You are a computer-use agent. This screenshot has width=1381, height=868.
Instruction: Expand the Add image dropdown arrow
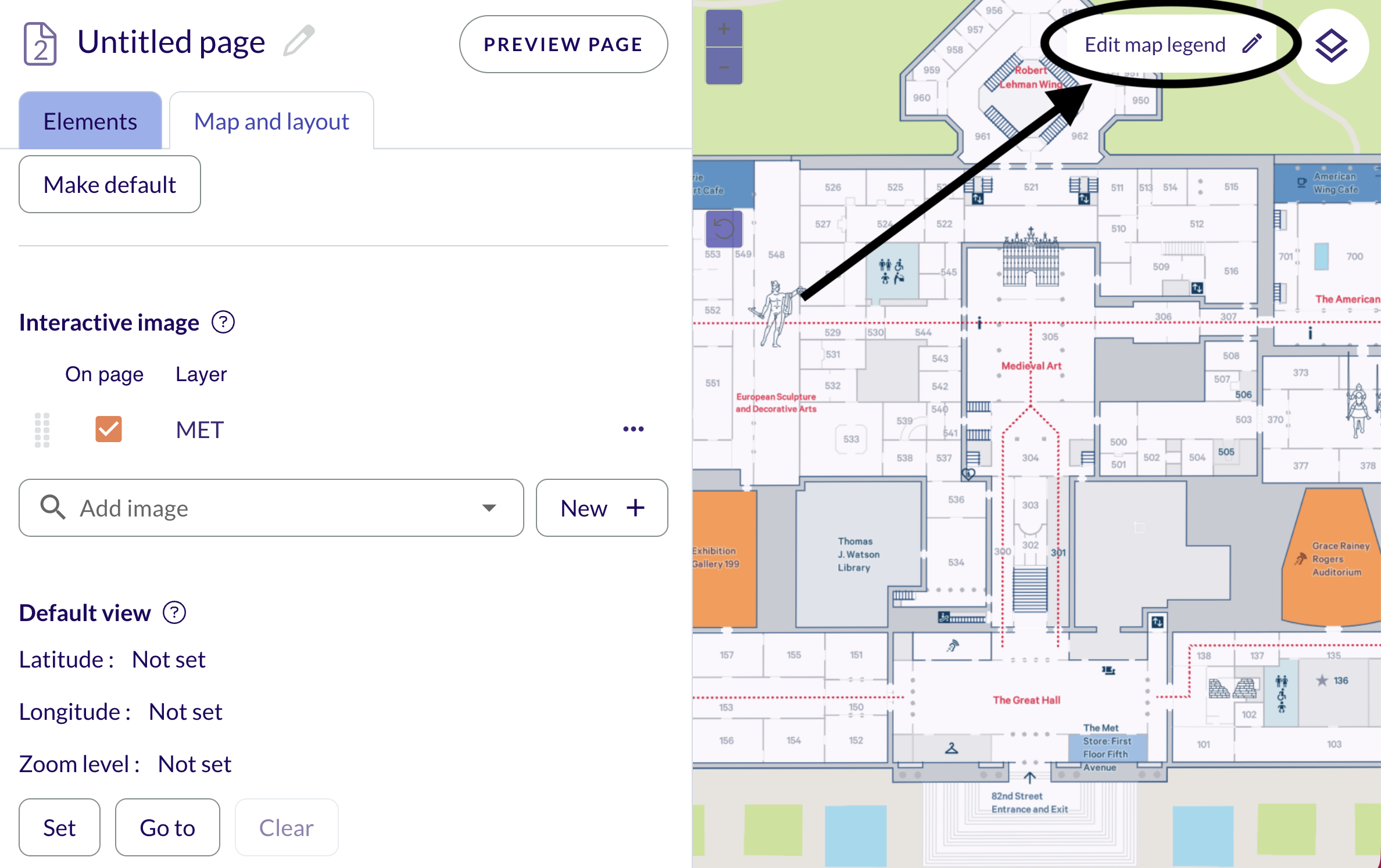coord(489,508)
